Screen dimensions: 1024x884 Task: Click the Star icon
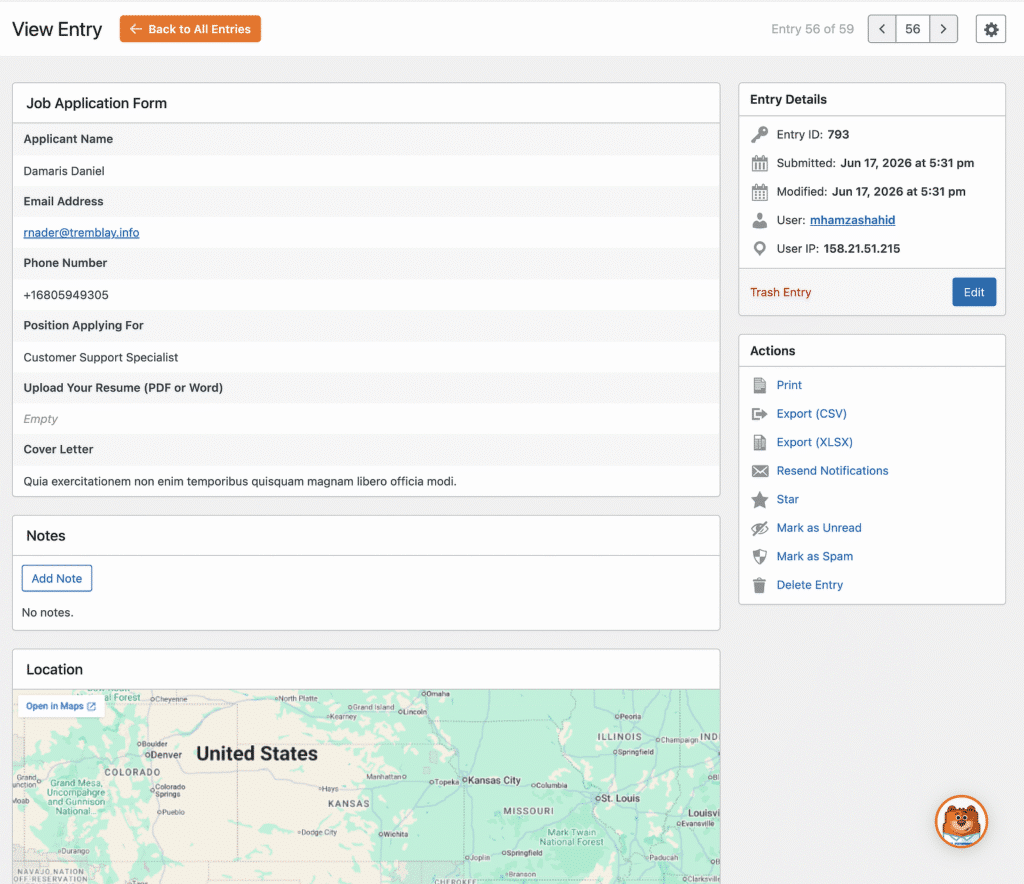pyautogui.click(x=760, y=499)
